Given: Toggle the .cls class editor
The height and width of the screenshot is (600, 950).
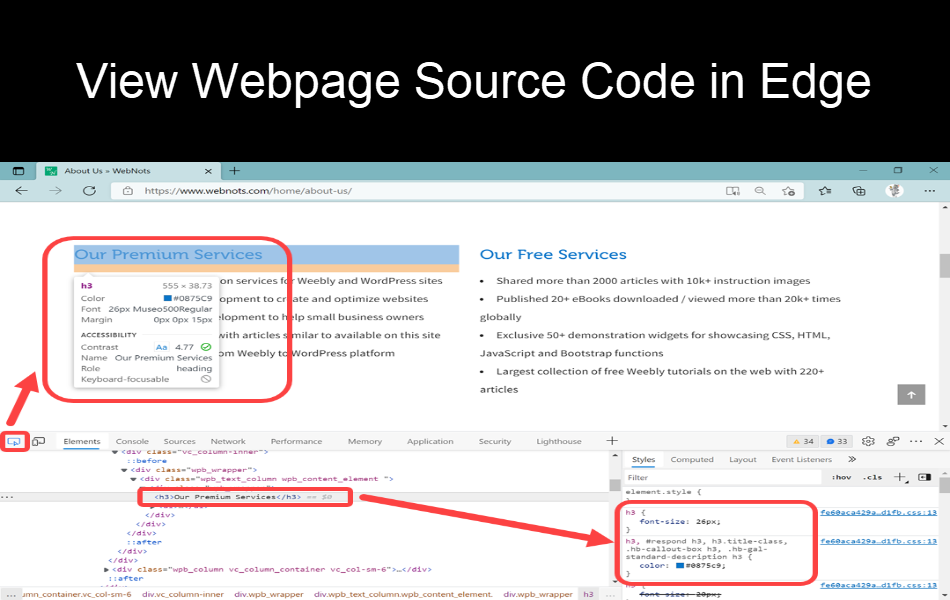Looking at the screenshot, I should [x=873, y=478].
